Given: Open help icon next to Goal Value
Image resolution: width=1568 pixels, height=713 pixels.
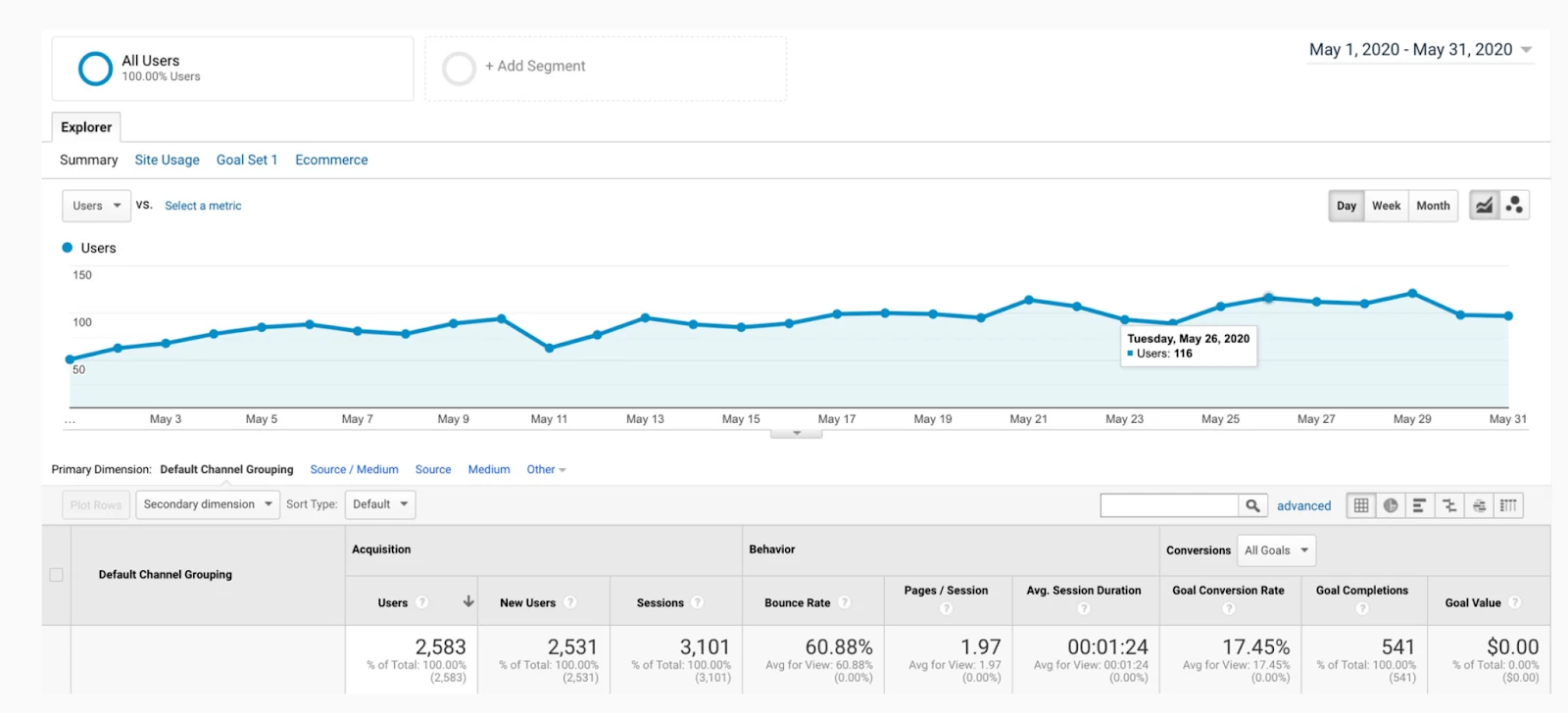Looking at the screenshot, I should click(x=1515, y=602).
